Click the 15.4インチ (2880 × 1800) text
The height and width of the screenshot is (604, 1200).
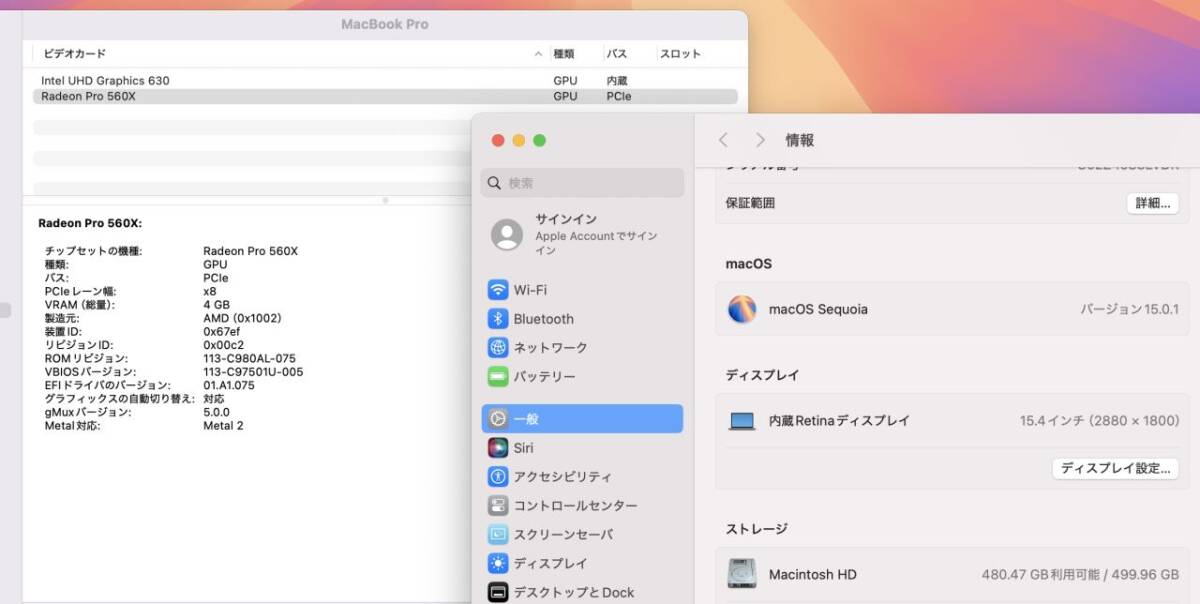coord(1099,421)
